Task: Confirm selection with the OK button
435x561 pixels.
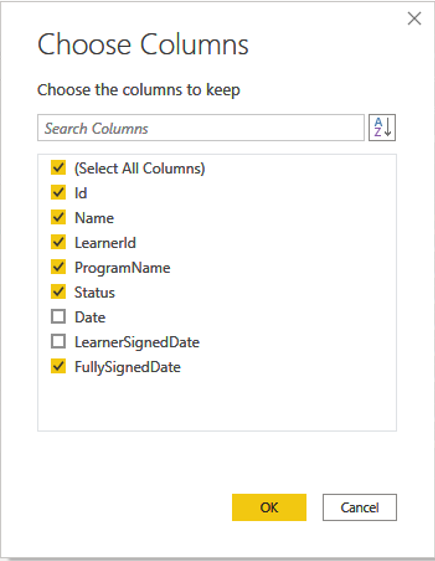Action: tap(269, 507)
